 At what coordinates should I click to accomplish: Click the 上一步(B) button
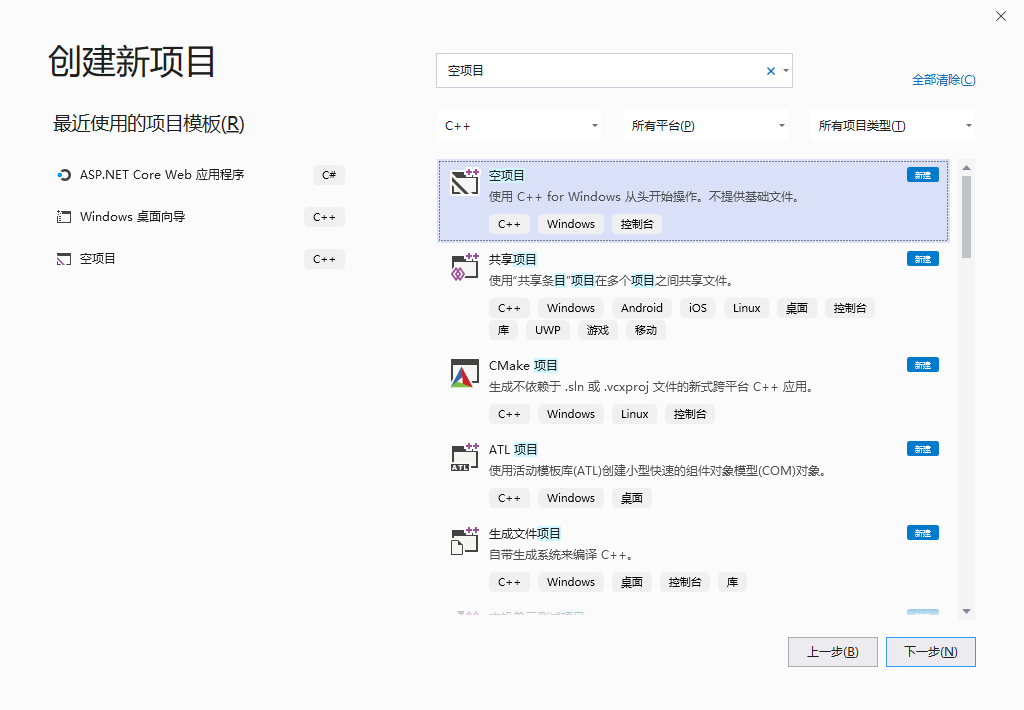pos(833,652)
